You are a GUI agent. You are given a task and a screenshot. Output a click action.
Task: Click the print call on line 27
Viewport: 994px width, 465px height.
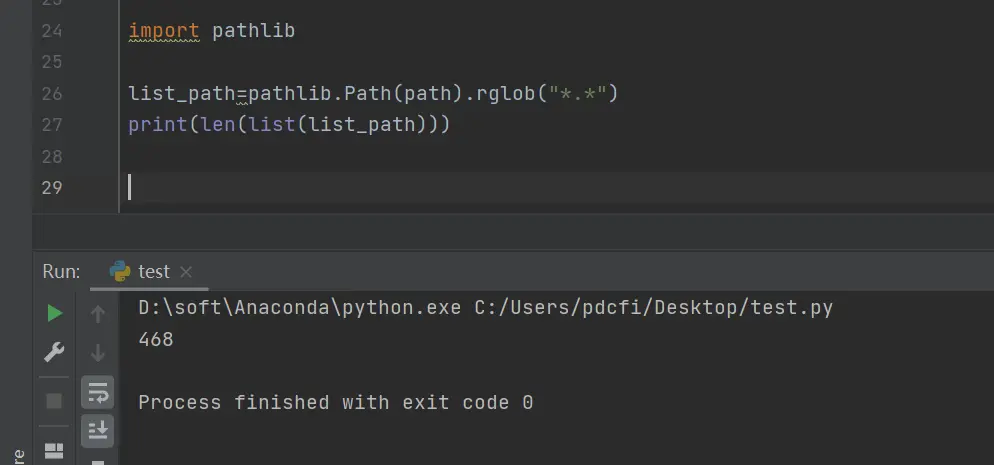158,124
